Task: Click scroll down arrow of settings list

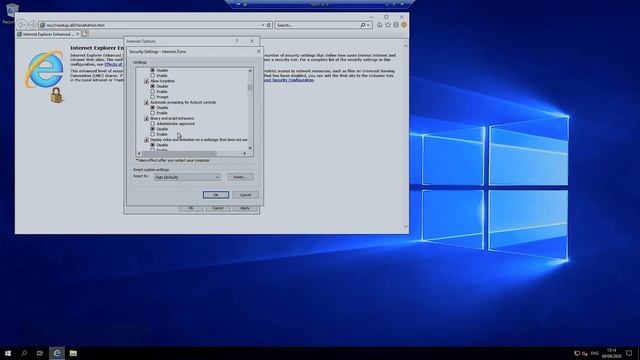Action: click(250, 148)
